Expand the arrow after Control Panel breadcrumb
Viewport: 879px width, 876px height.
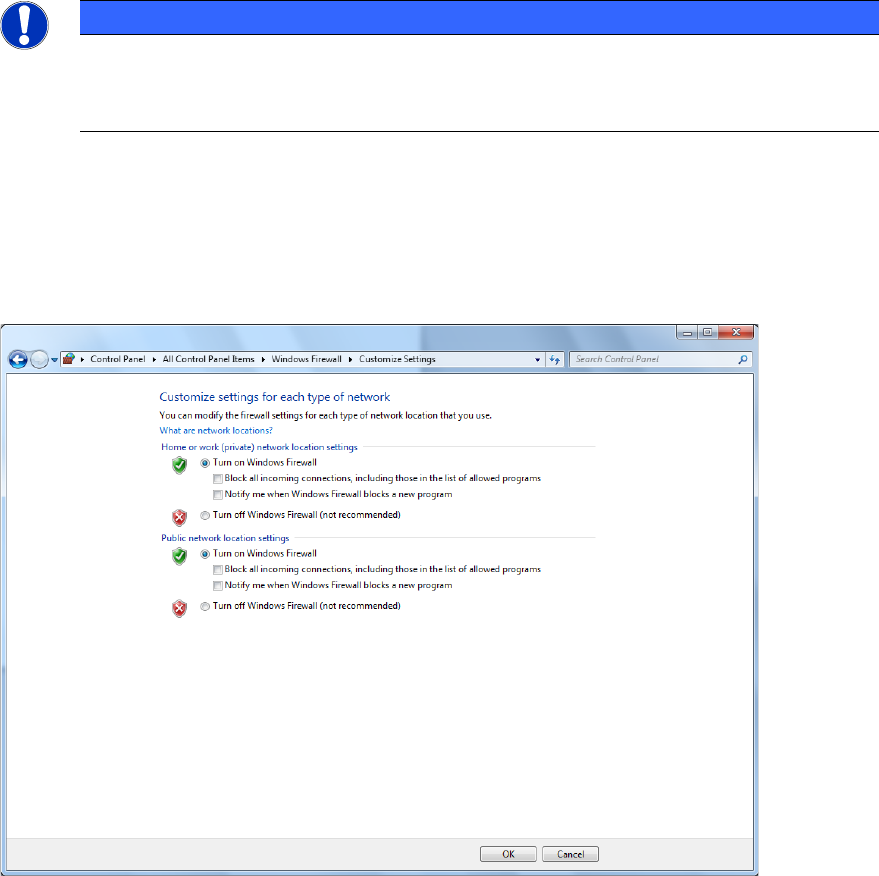tap(154, 359)
